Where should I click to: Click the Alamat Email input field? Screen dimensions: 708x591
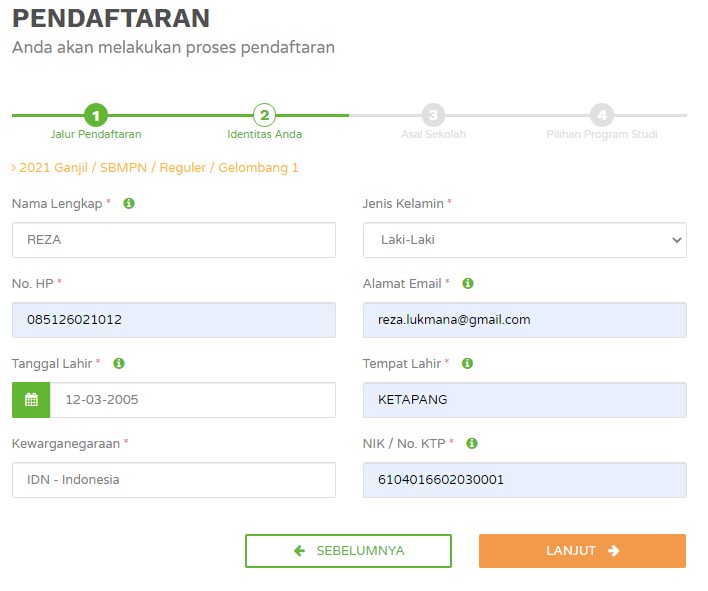(524, 320)
